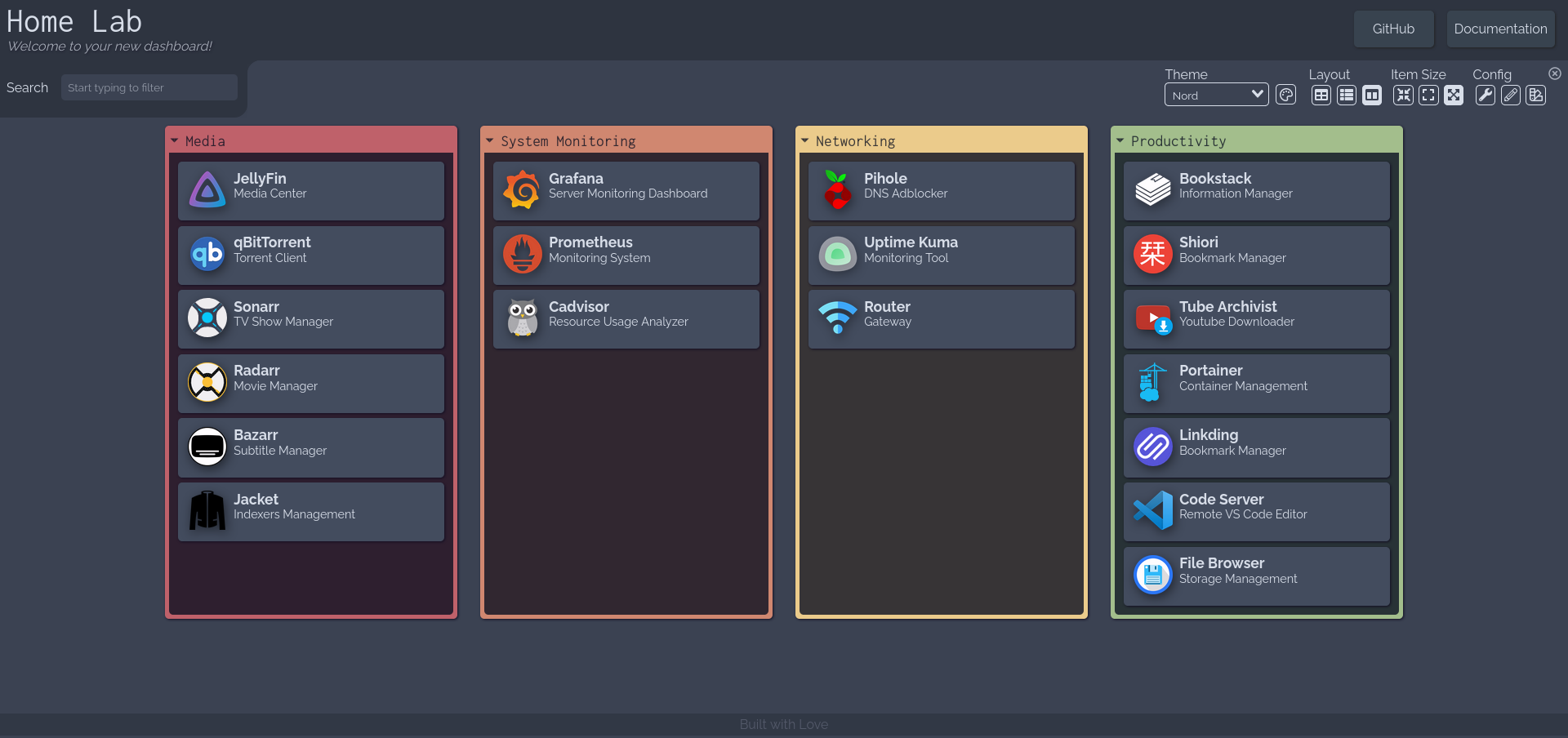Click the 'Layout' label
The height and width of the screenshot is (738, 1568).
[x=1330, y=74]
